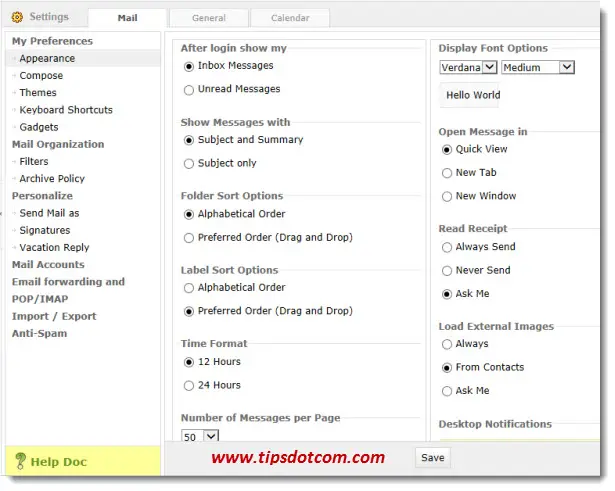Choose Preferred Order for Label Sort
The width and height of the screenshot is (615, 491).
click(189, 312)
